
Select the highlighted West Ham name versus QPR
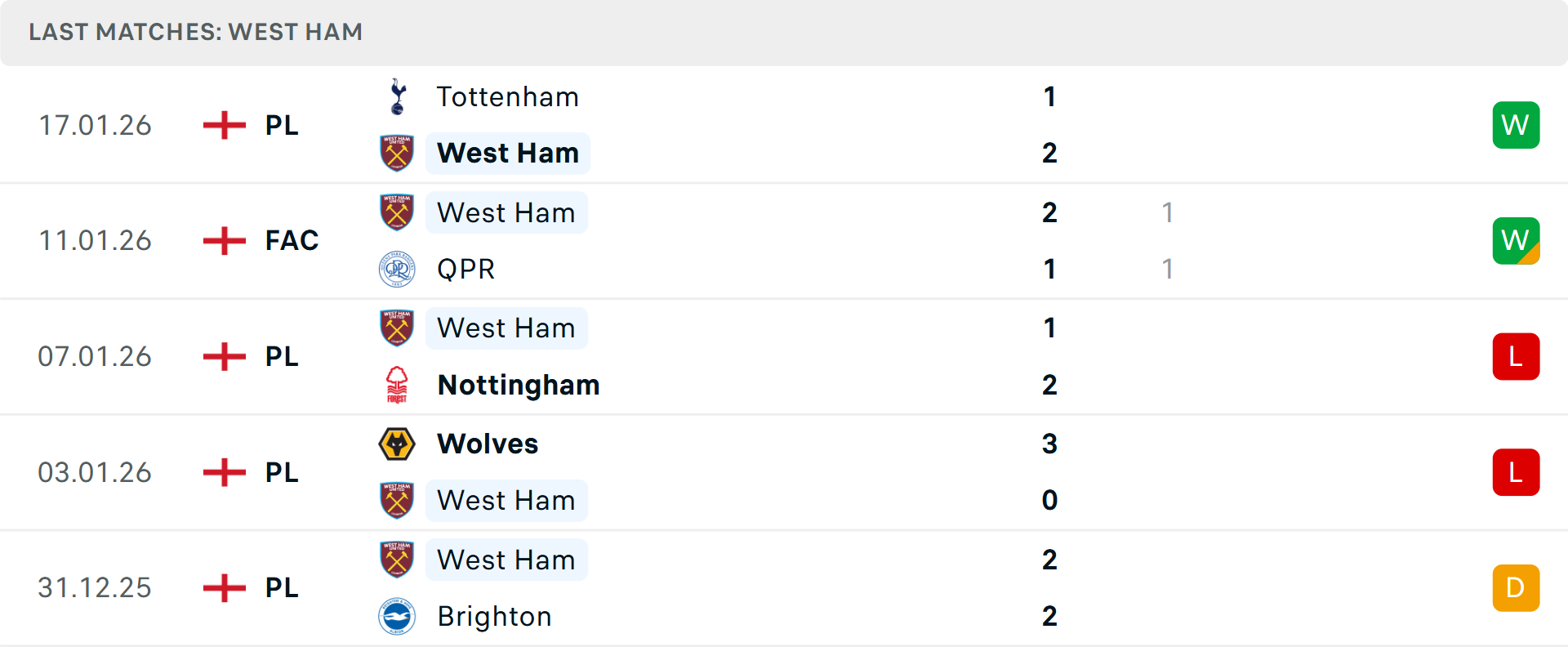pyautogui.click(x=506, y=213)
